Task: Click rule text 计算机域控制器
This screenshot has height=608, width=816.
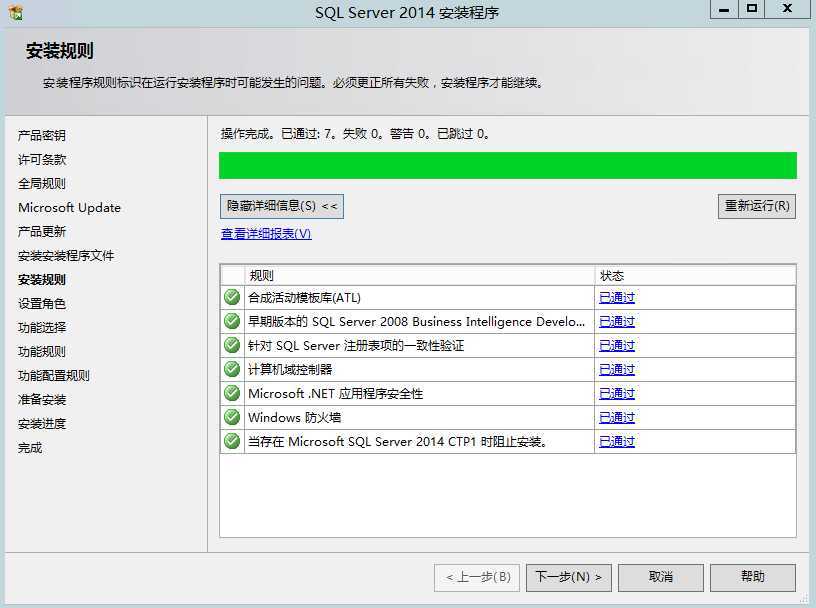Action: pos(290,370)
